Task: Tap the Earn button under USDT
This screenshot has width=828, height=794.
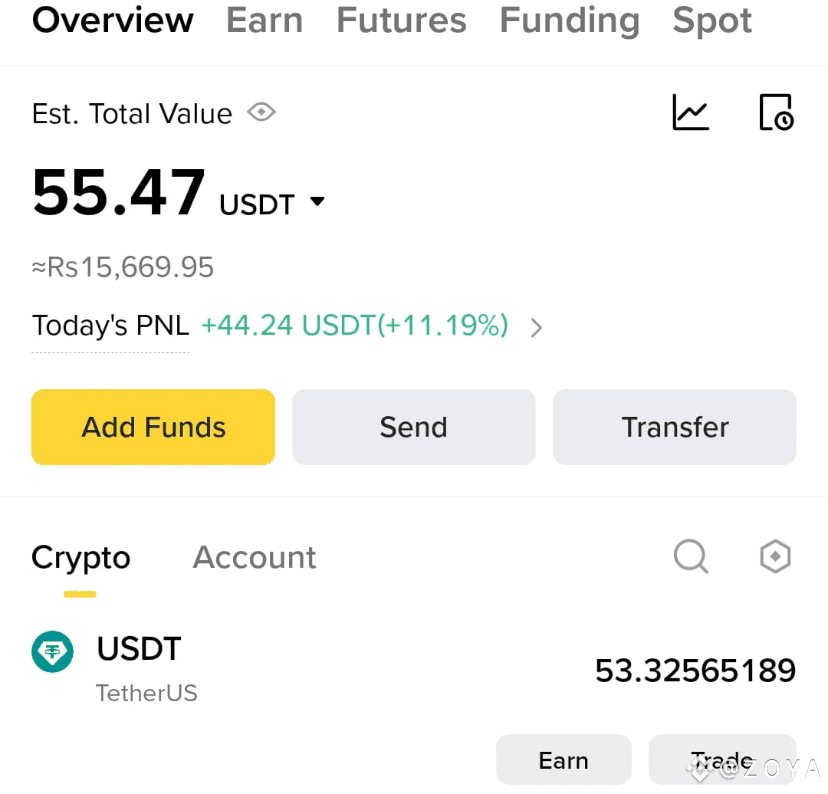Action: (x=563, y=760)
